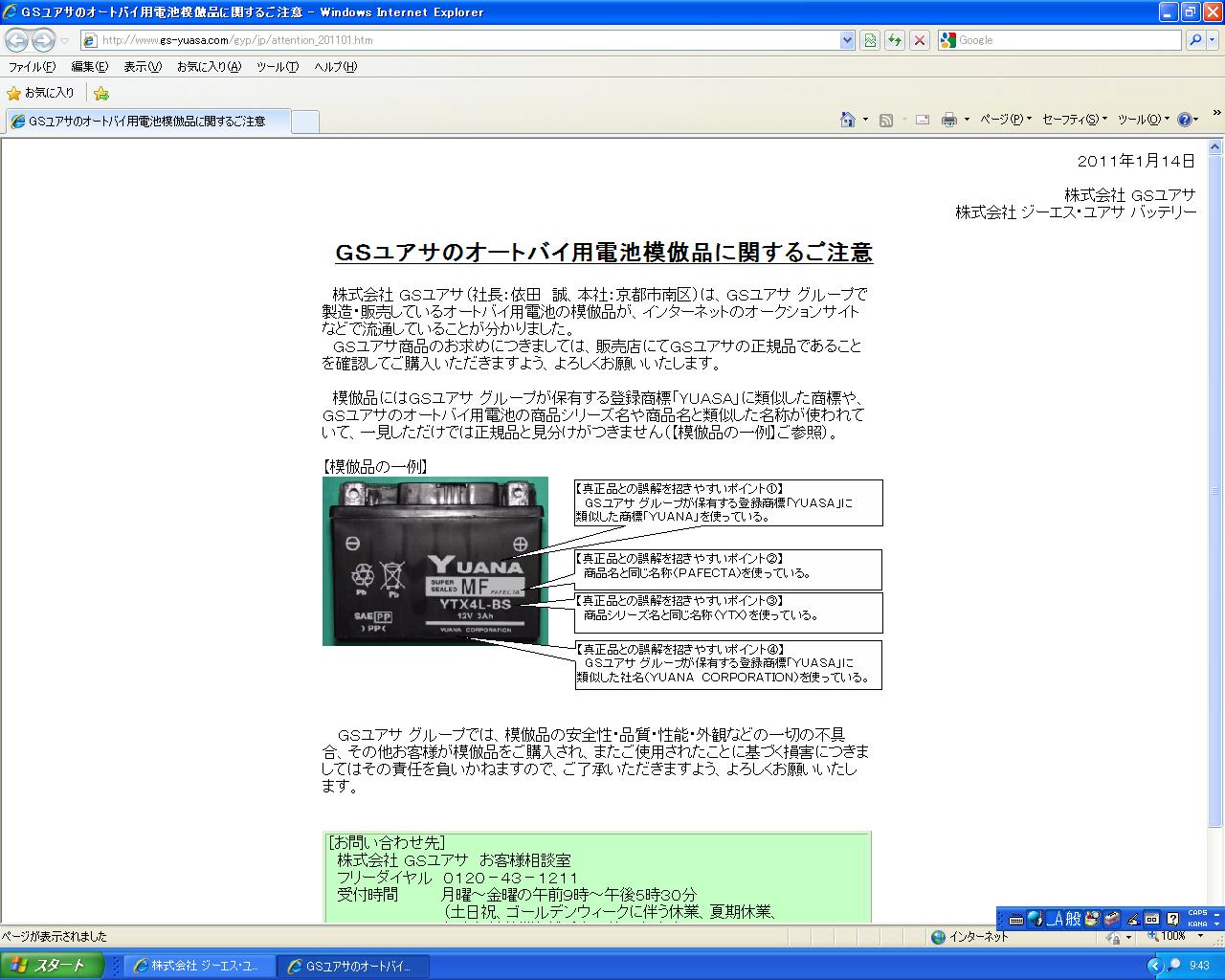This screenshot has width=1225, height=980.
Task: Click the Compatibility View icon
Action: (x=870, y=40)
